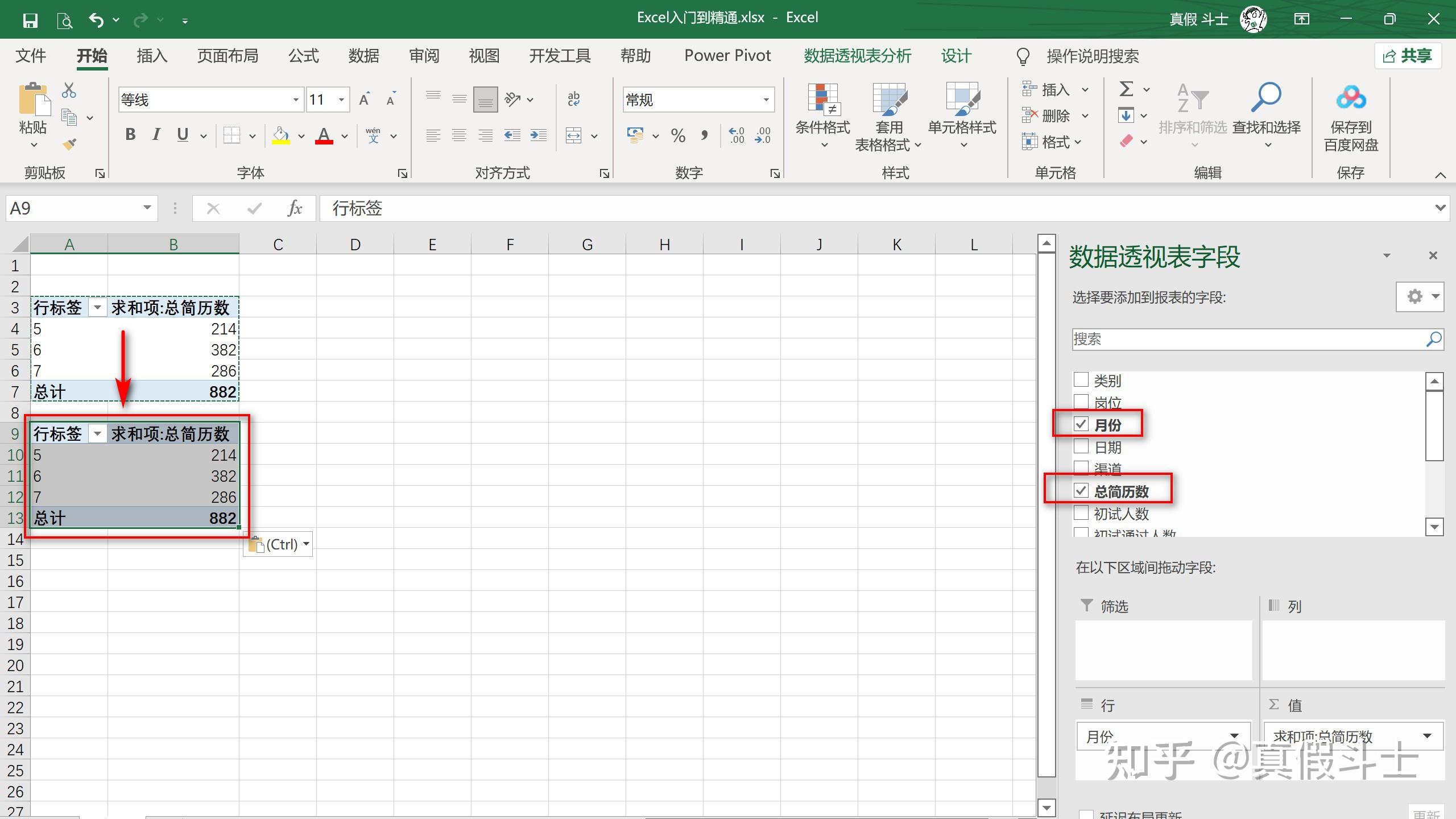
Task: Open the 行标签 filter dropdown in A9
Action: [97, 434]
